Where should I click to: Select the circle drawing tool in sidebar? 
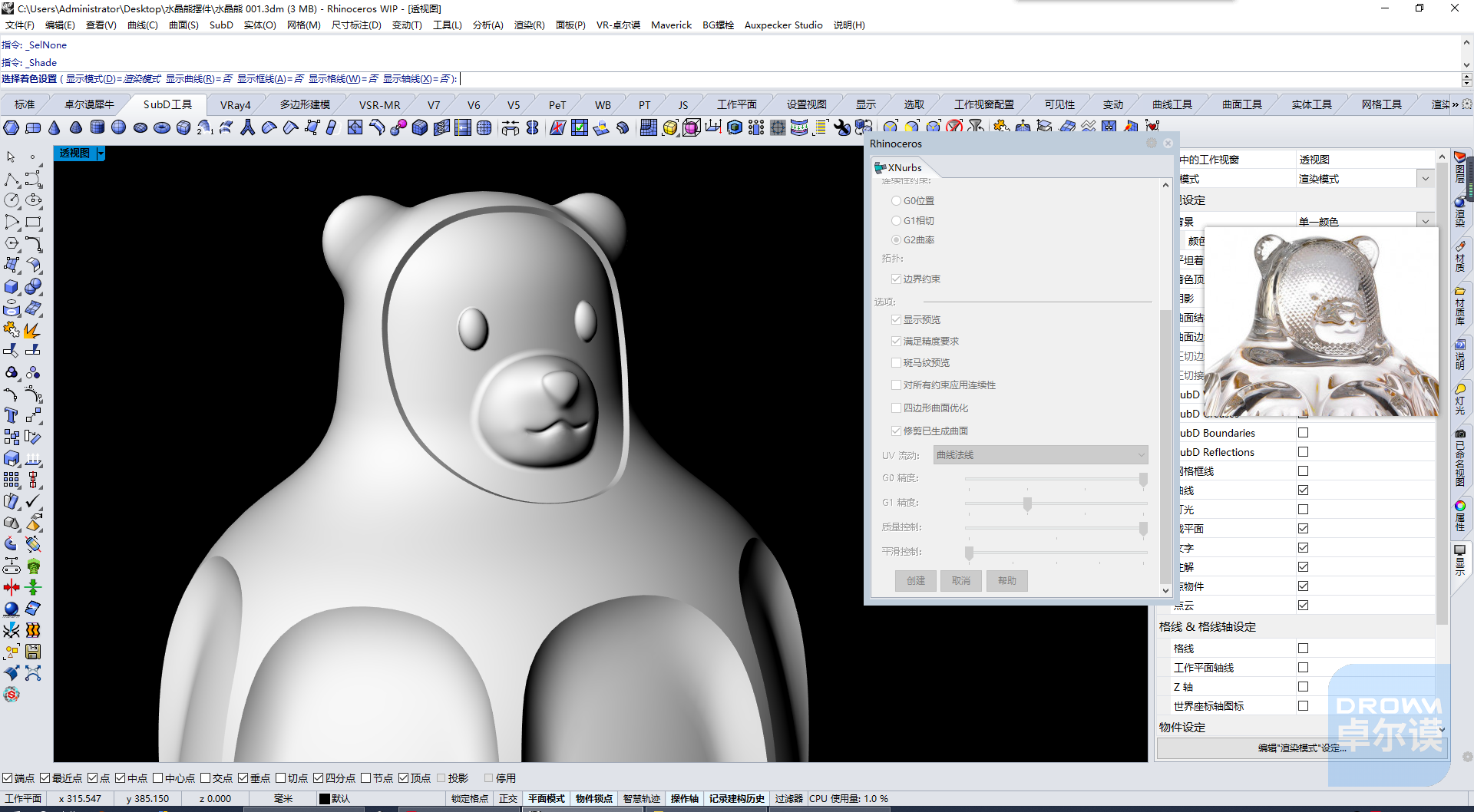click(12, 200)
